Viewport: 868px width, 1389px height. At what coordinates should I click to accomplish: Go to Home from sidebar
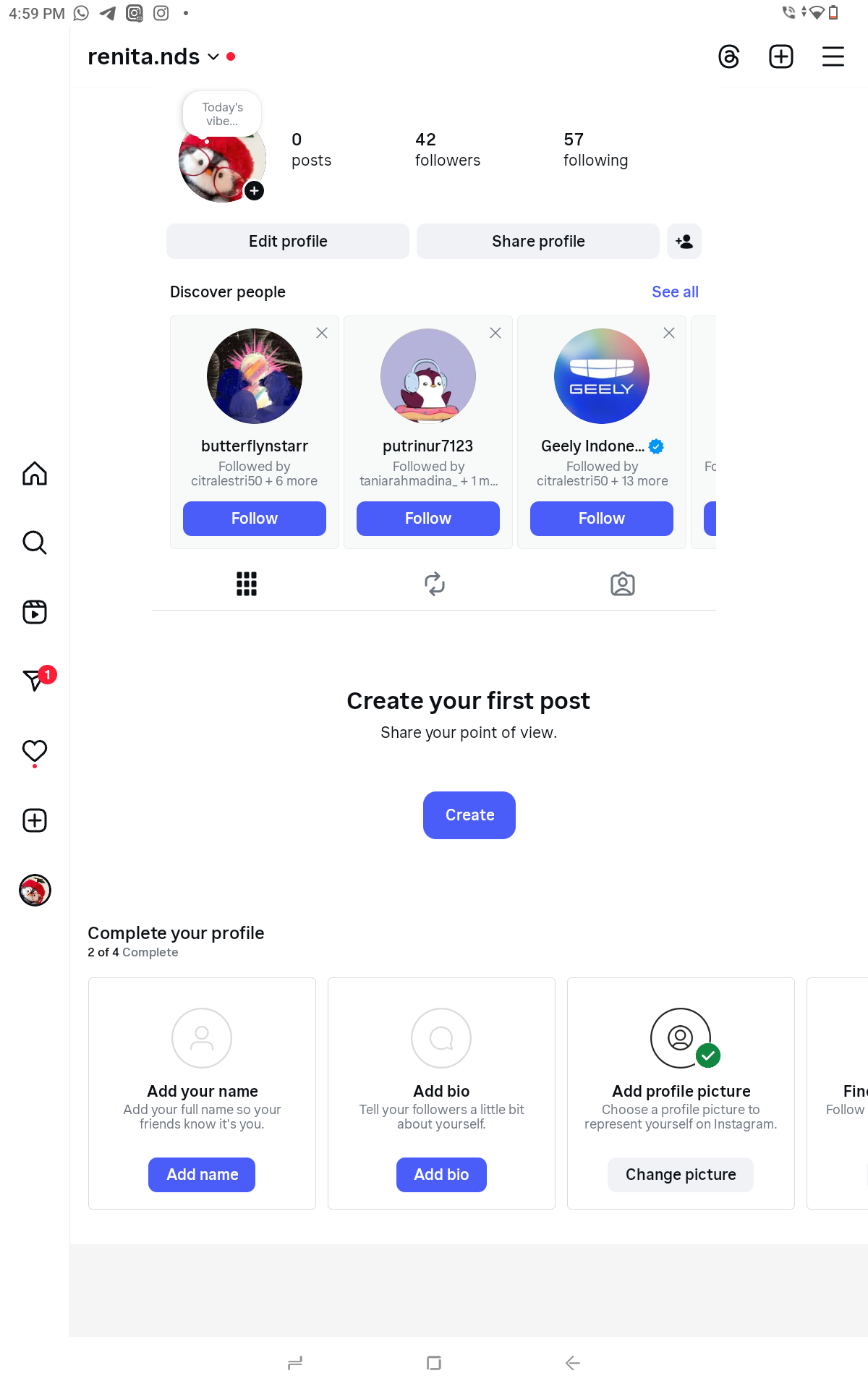(35, 474)
